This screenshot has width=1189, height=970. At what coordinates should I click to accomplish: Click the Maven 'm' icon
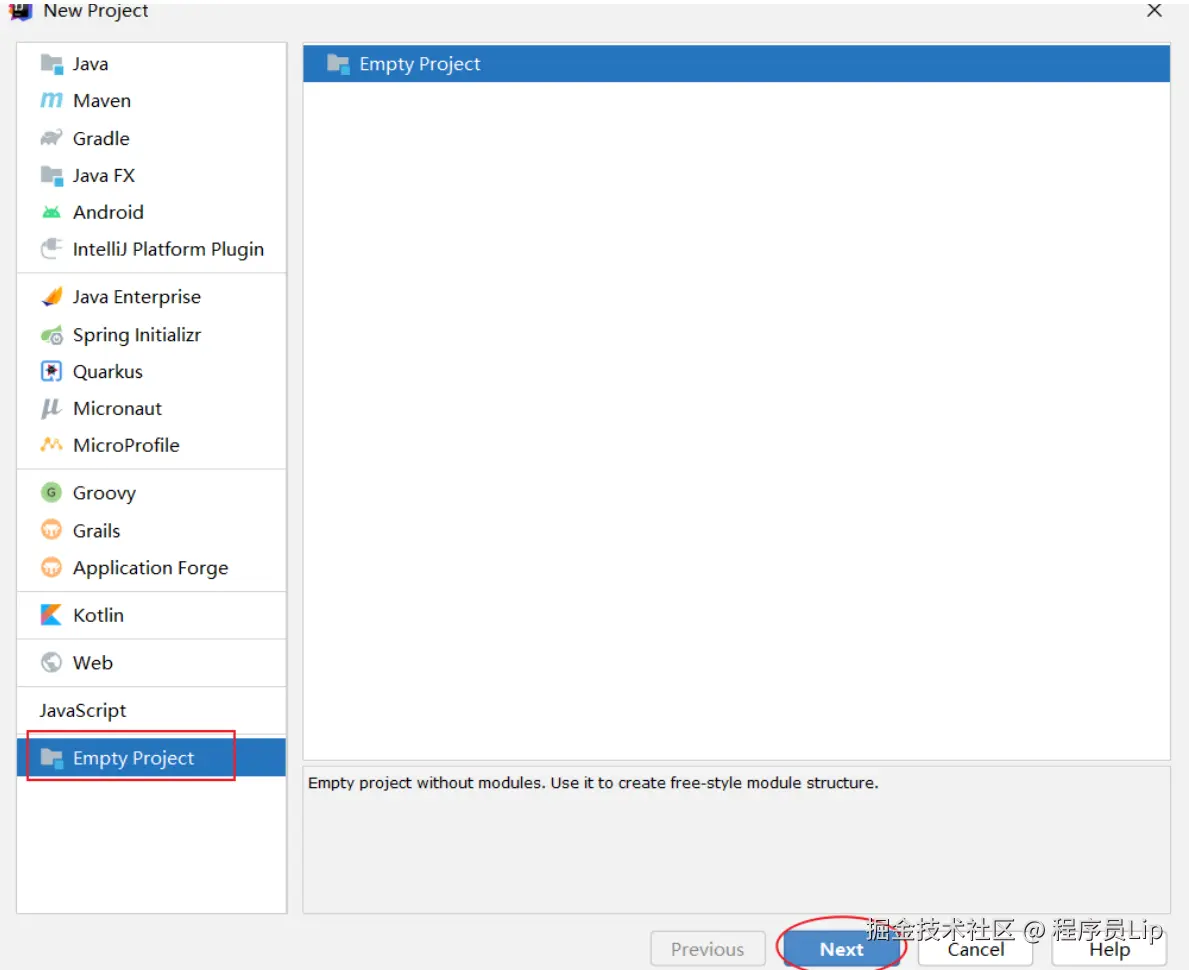52,100
